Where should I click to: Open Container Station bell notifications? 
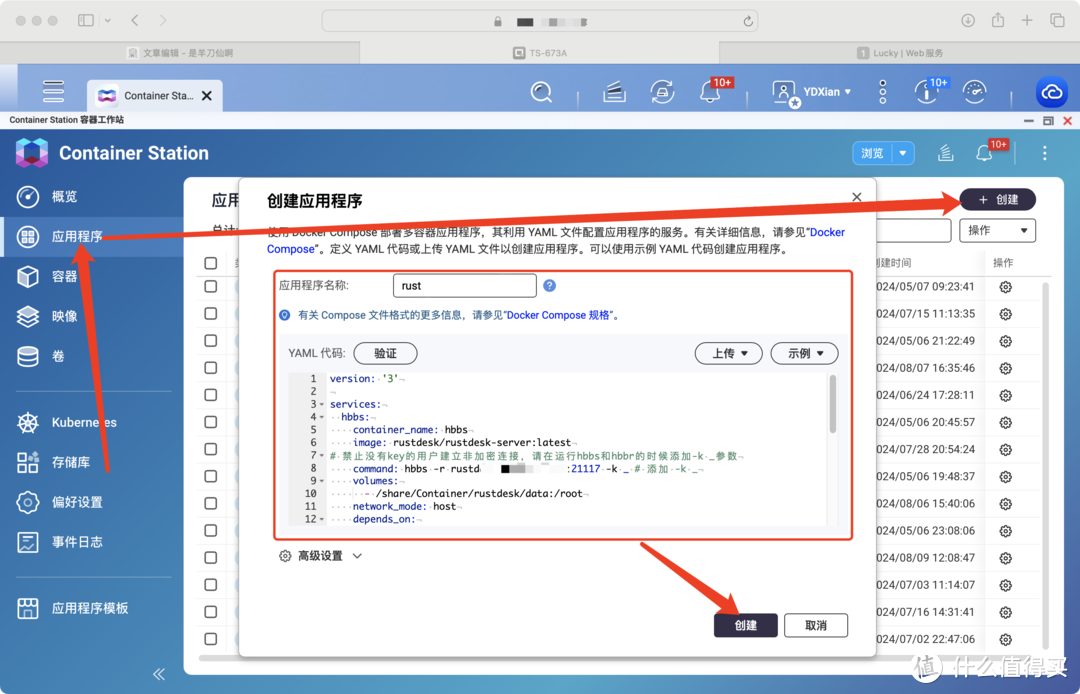[x=984, y=153]
